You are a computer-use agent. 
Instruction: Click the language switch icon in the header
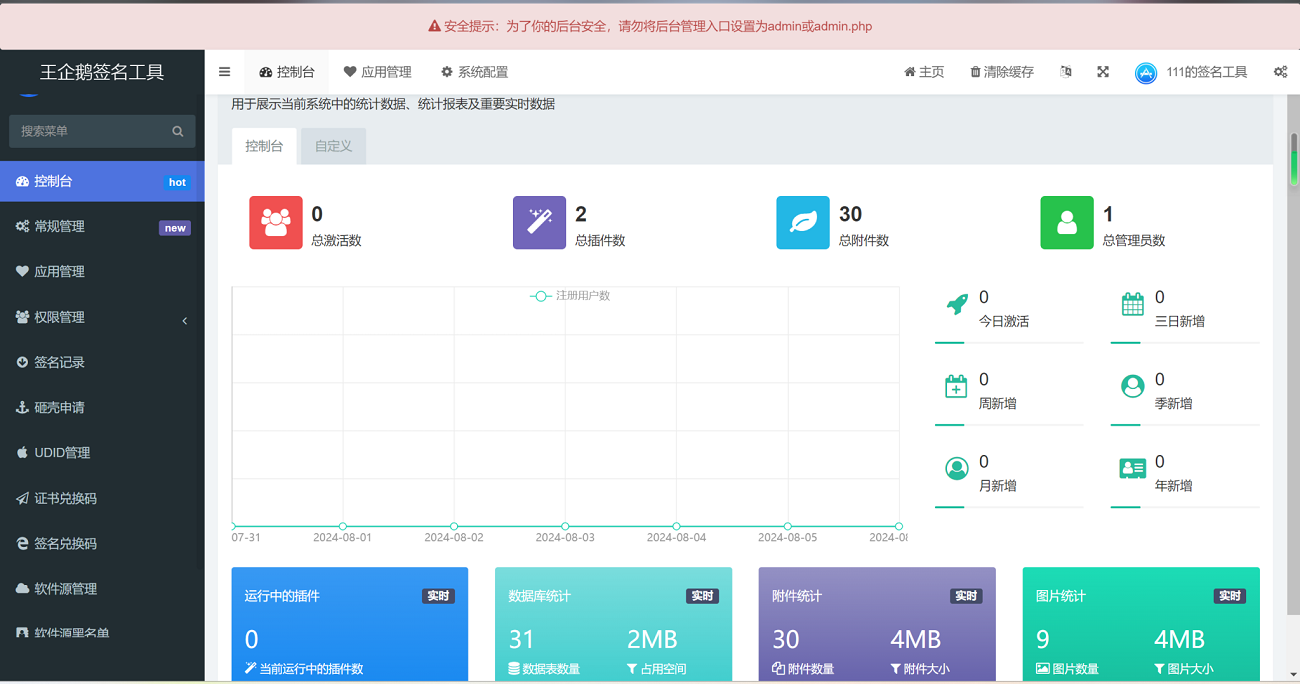point(1066,72)
